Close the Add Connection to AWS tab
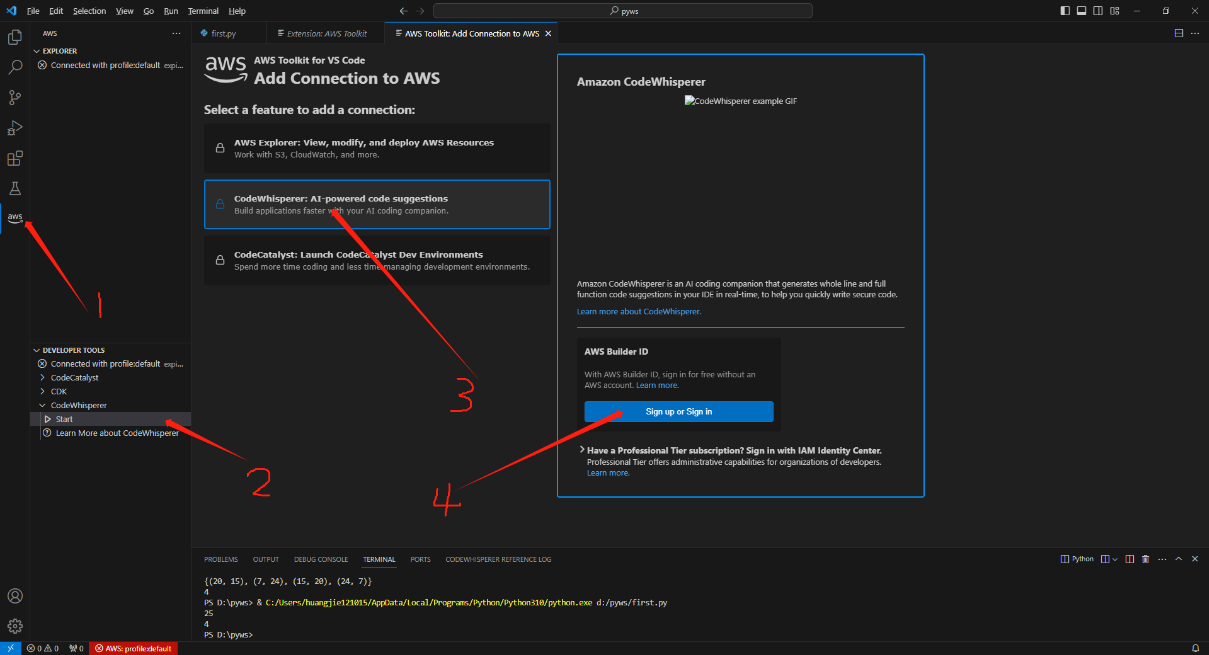 (x=548, y=33)
